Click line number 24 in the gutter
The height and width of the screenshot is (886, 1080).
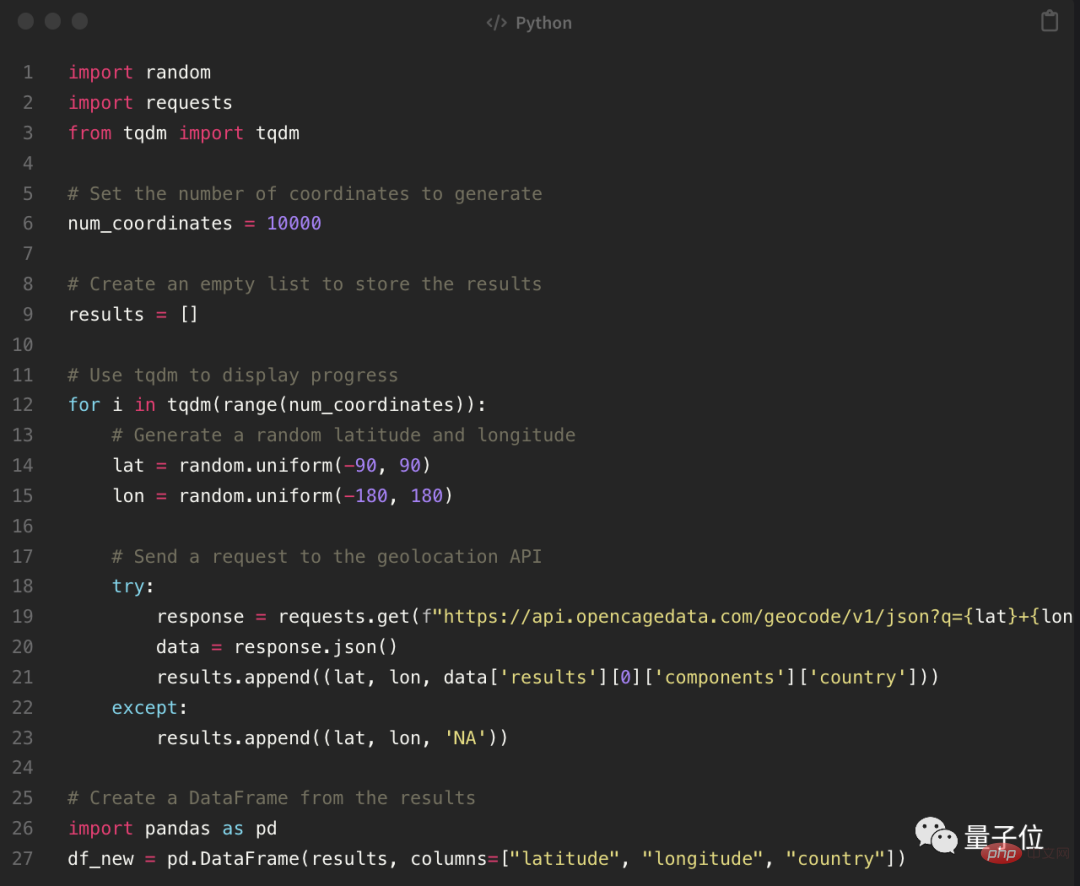click(x=22, y=767)
